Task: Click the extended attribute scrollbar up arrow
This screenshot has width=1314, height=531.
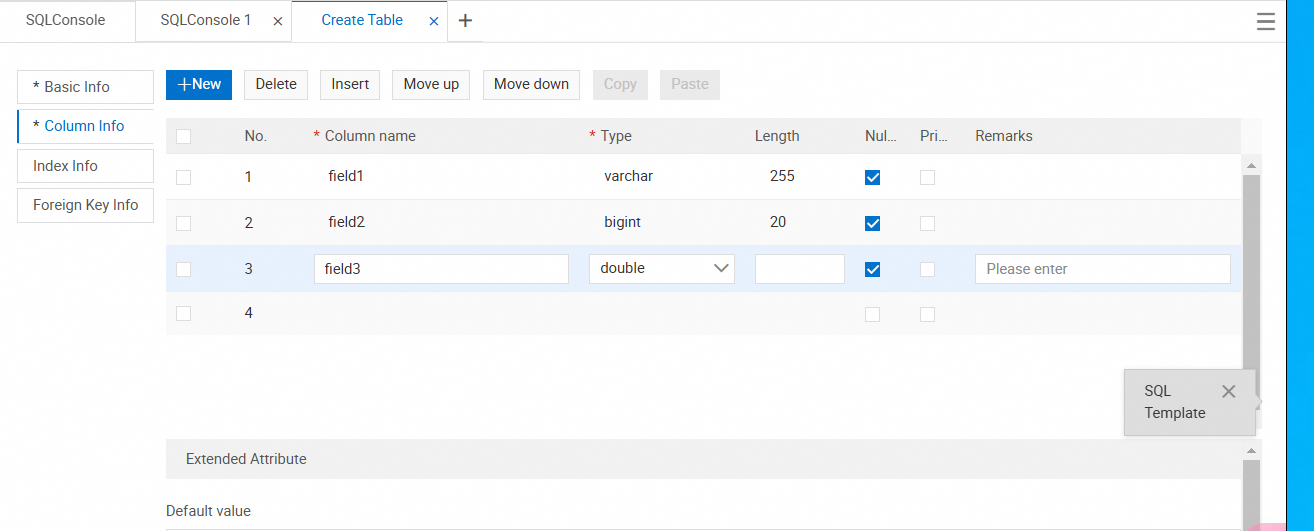Action: 1251,452
